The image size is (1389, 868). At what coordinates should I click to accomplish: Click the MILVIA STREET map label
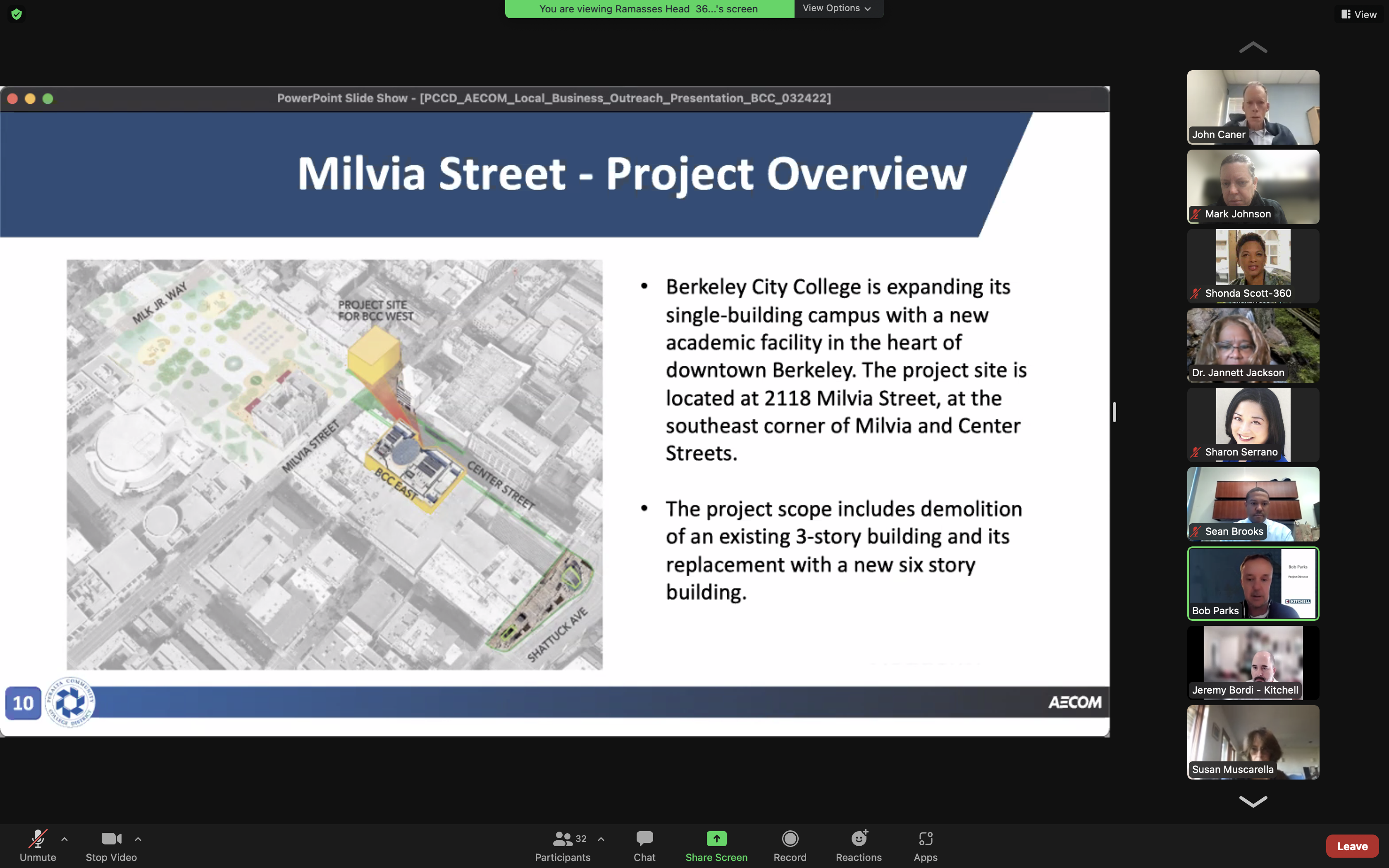[x=310, y=447]
